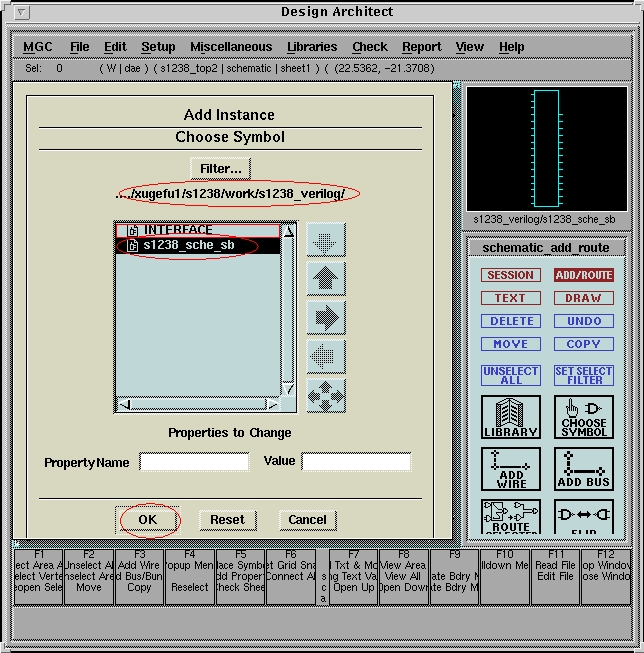Click the four-way arrows navigation button
The width and height of the screenshot is (644, 653).
(x=326, y=395)
